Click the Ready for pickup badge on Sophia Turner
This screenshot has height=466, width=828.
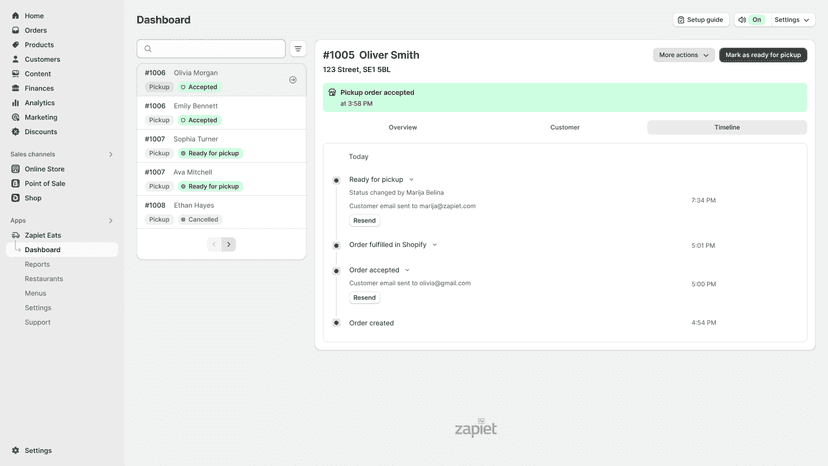[210, 153]
